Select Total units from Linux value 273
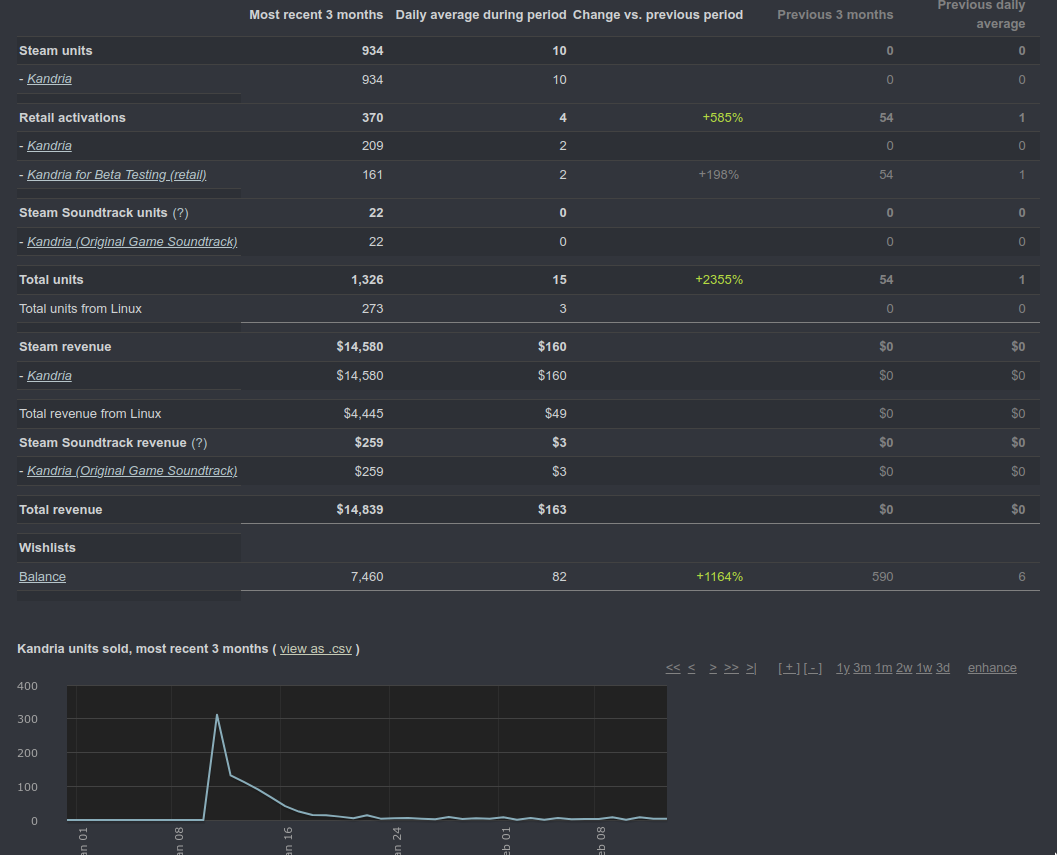This screenshot has width=1057, height=855. [x=372, y=308]
